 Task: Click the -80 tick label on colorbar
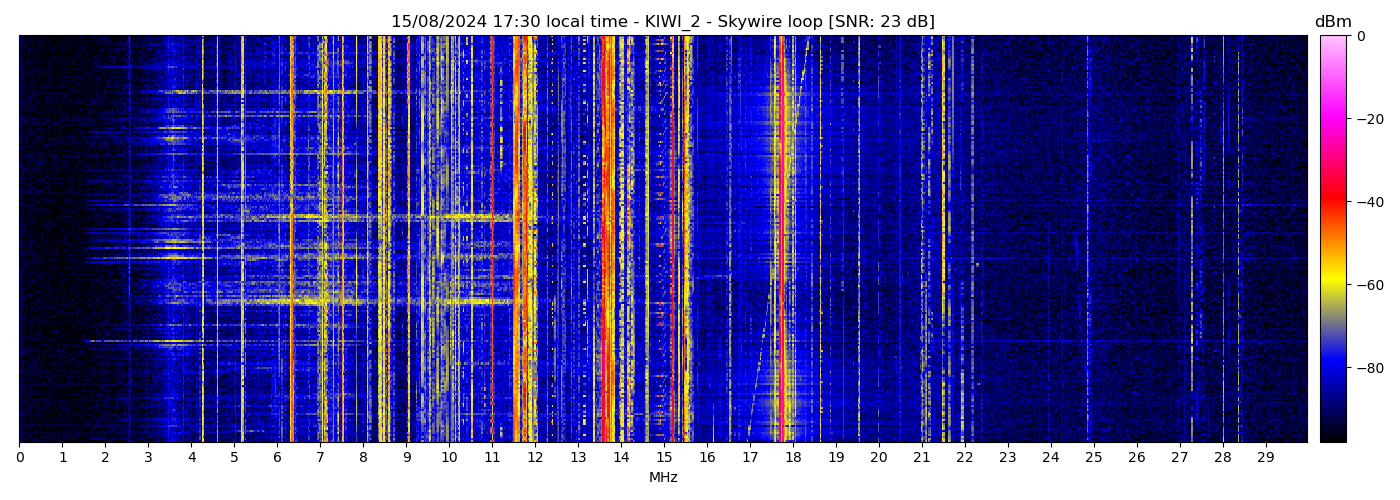pos(1367,368)
